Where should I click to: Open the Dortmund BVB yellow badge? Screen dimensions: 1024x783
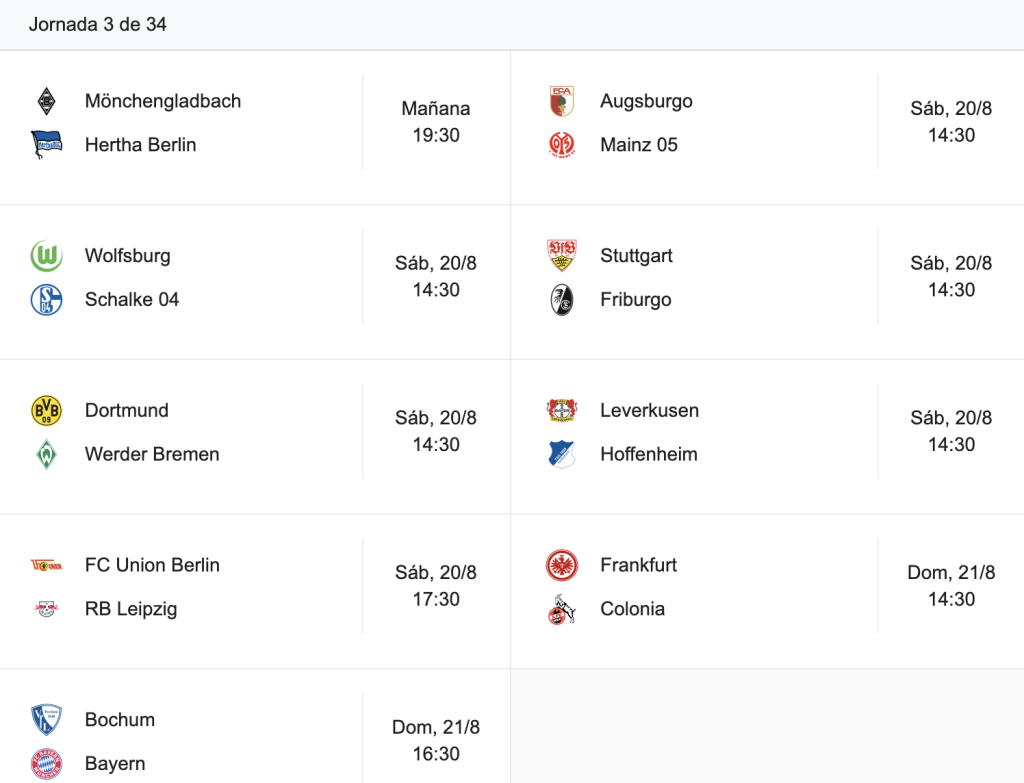pos(46,411)
